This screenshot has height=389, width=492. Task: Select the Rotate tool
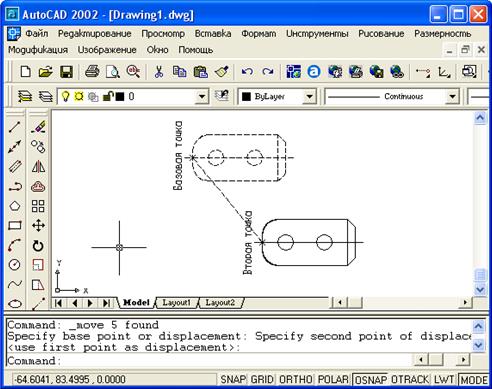point(38,246)
